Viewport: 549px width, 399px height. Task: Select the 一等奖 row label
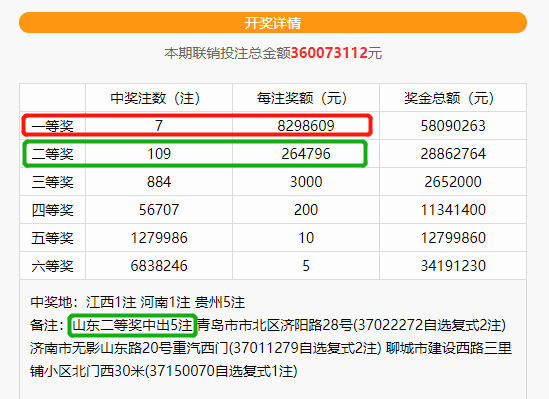(53, 126)
